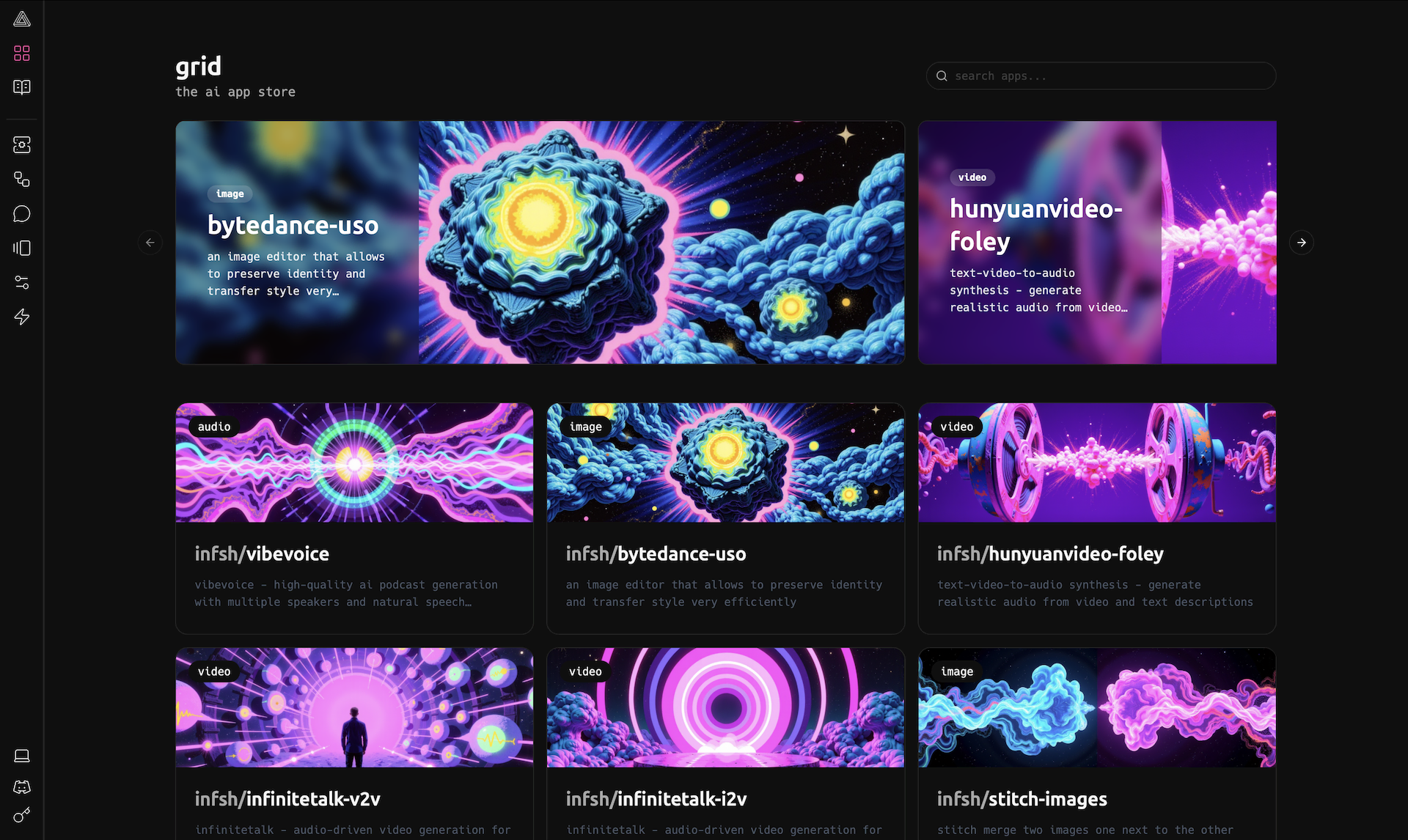Click the API key icon at sidebar bottom

(21, 815)
